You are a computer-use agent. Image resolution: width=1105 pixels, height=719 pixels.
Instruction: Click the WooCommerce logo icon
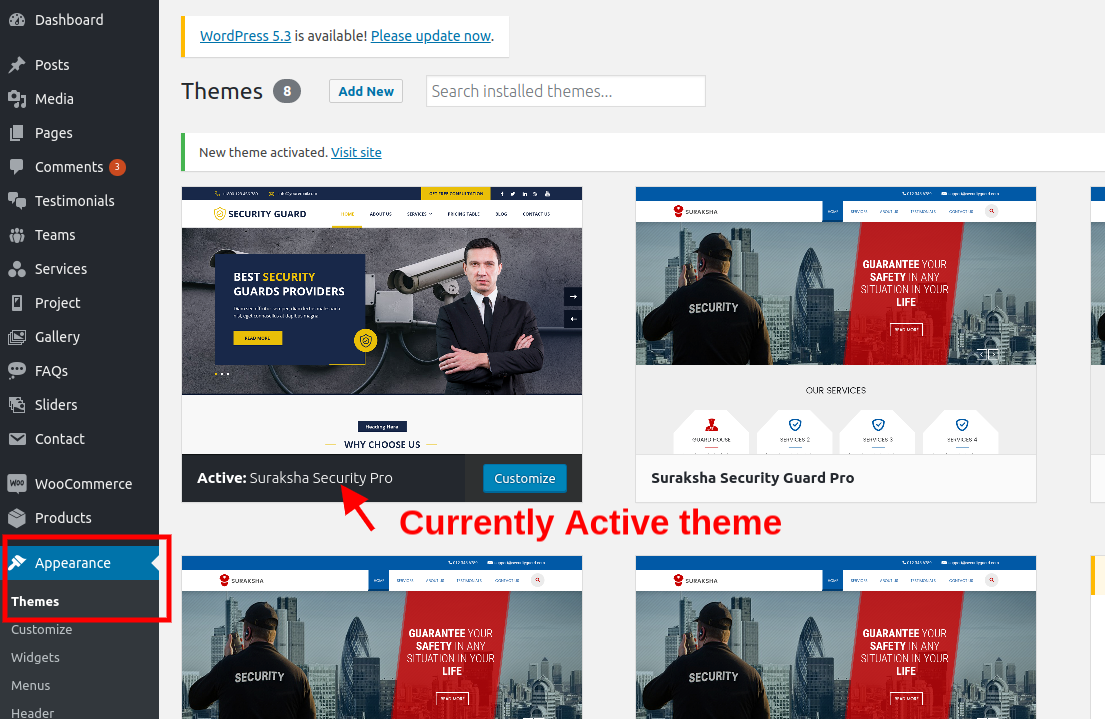pyautogui.click(x=17, y=484)
